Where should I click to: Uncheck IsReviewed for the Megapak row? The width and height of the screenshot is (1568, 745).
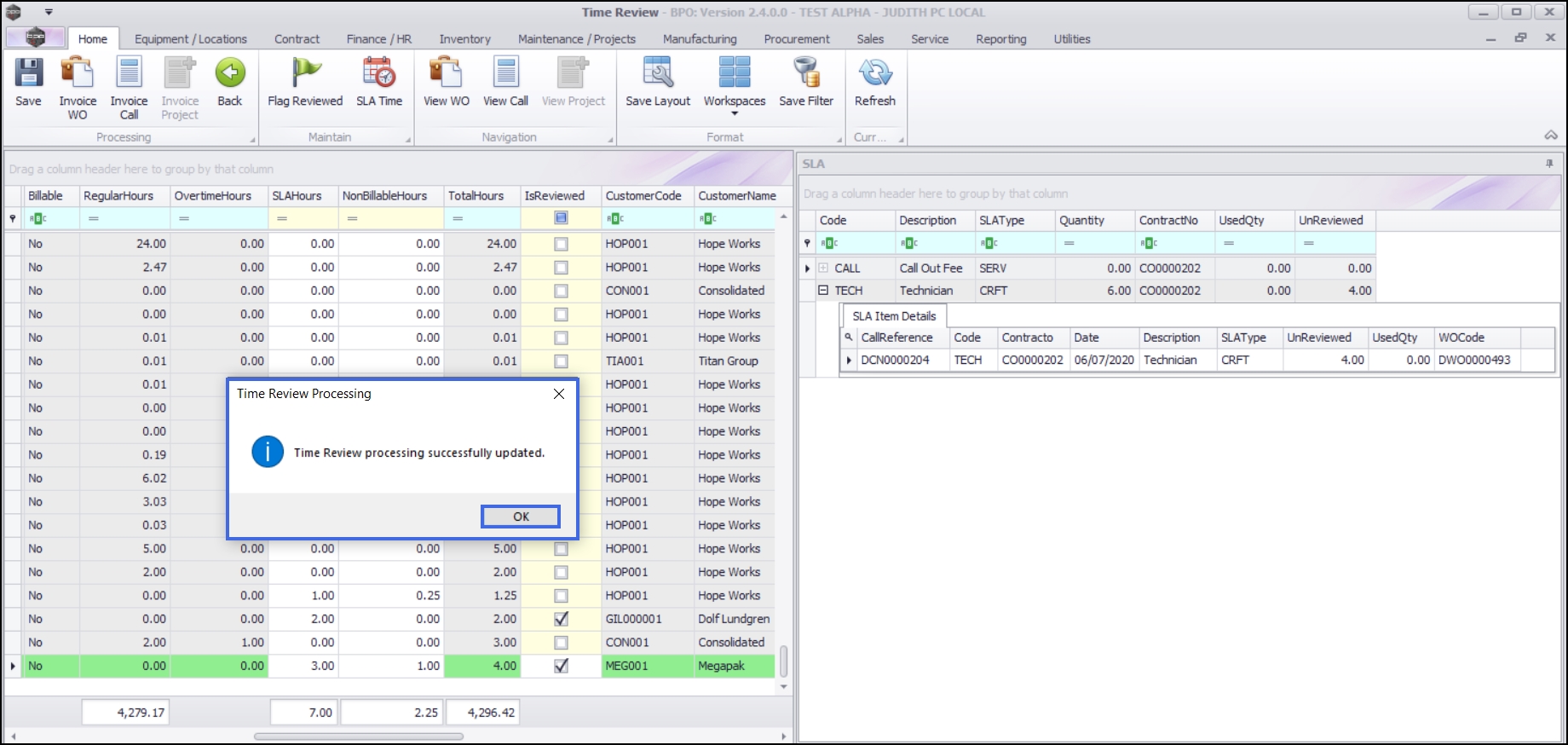point(561,667)
